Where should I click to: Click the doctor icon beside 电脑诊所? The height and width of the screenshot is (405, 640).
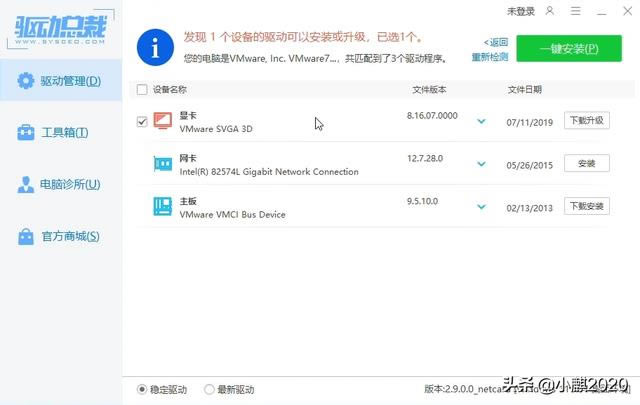(26, 185)
